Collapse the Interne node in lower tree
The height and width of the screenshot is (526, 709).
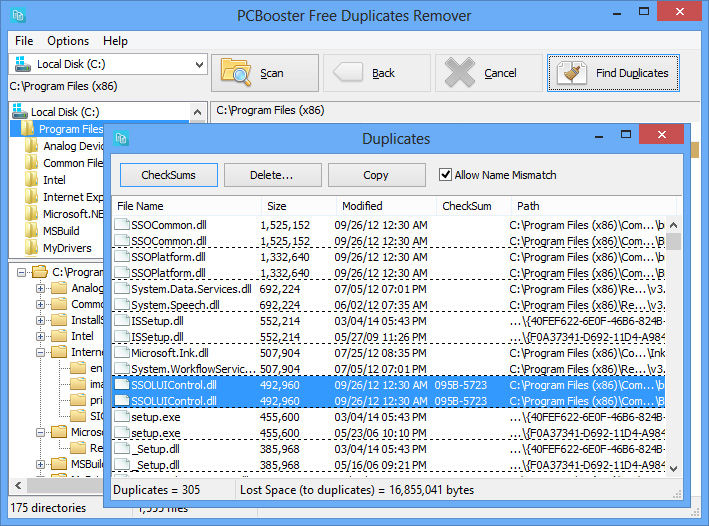point(40,352)
